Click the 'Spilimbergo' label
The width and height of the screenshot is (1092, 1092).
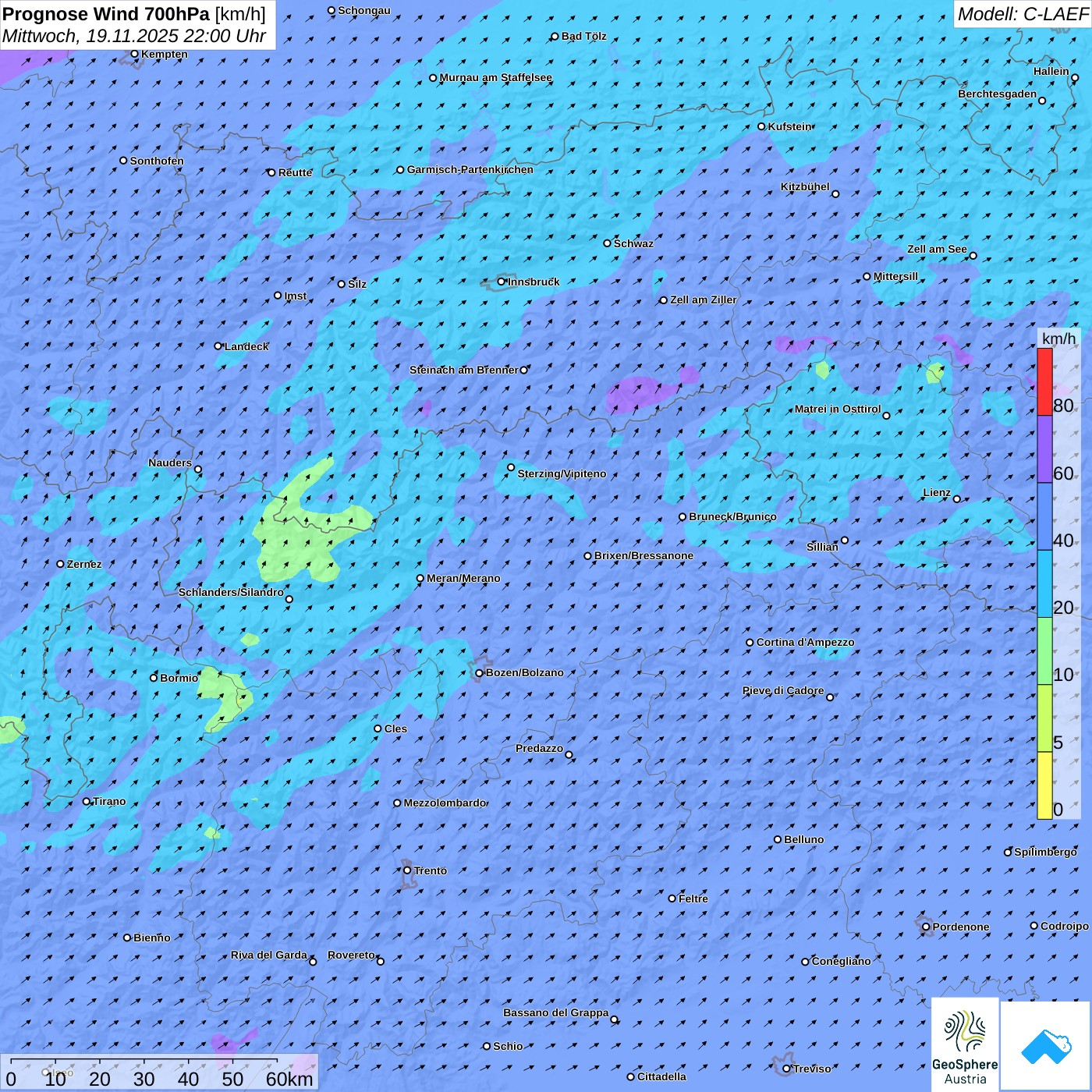tap(1045, 852)
